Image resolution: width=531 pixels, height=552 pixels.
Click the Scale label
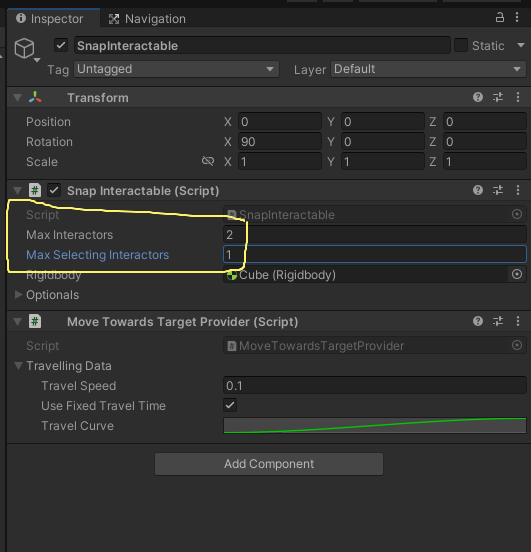tap(42, 162)
